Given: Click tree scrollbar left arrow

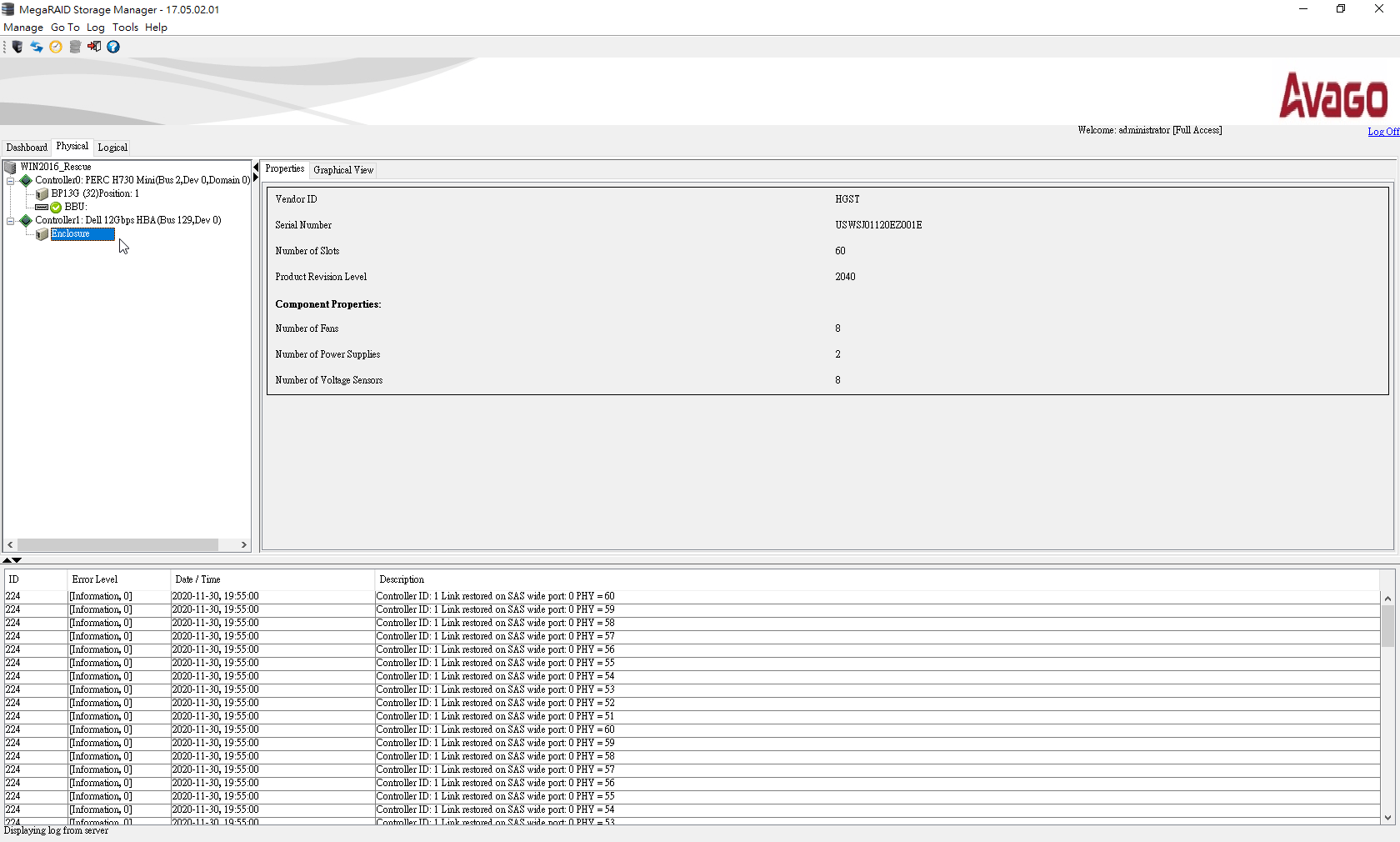Looking at the screenshot, I should (10, 544).
